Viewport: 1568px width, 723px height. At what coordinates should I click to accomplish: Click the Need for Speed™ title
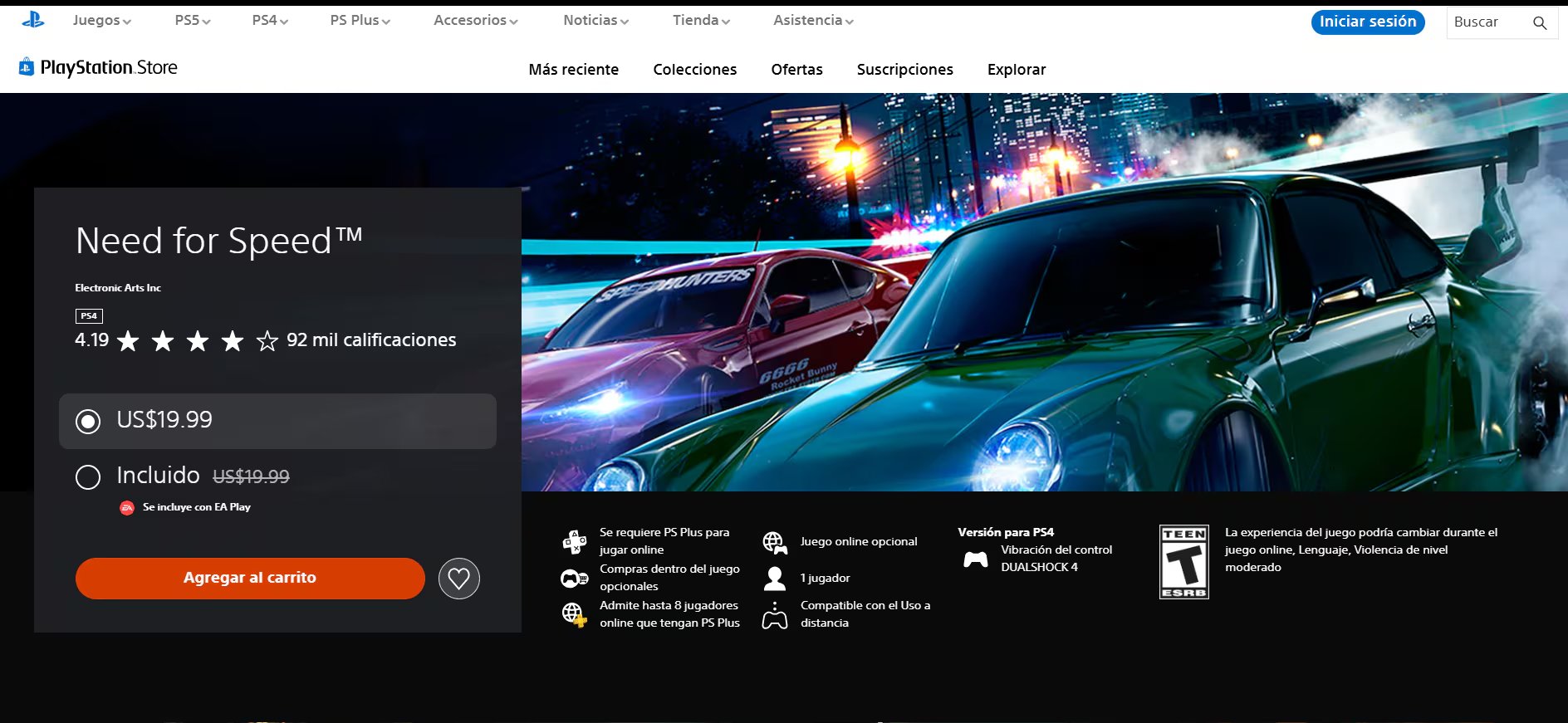[x=219, y=241]
